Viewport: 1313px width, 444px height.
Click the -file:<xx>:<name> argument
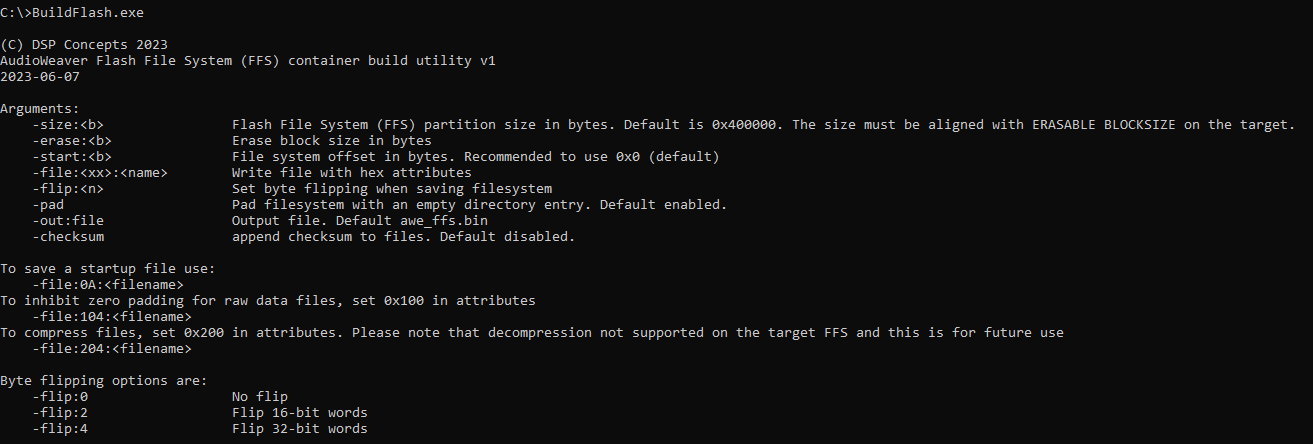pyautogui.click(x=99, y=173)
